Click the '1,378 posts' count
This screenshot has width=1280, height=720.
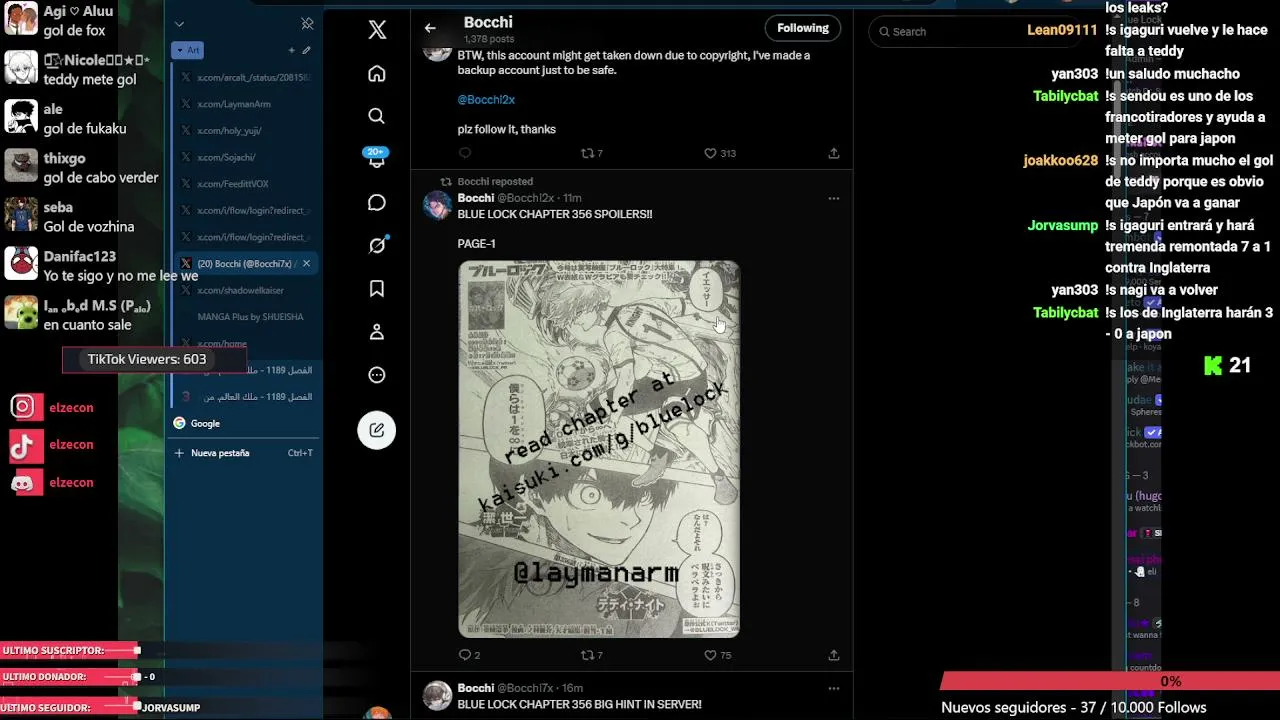pos(489,39)
